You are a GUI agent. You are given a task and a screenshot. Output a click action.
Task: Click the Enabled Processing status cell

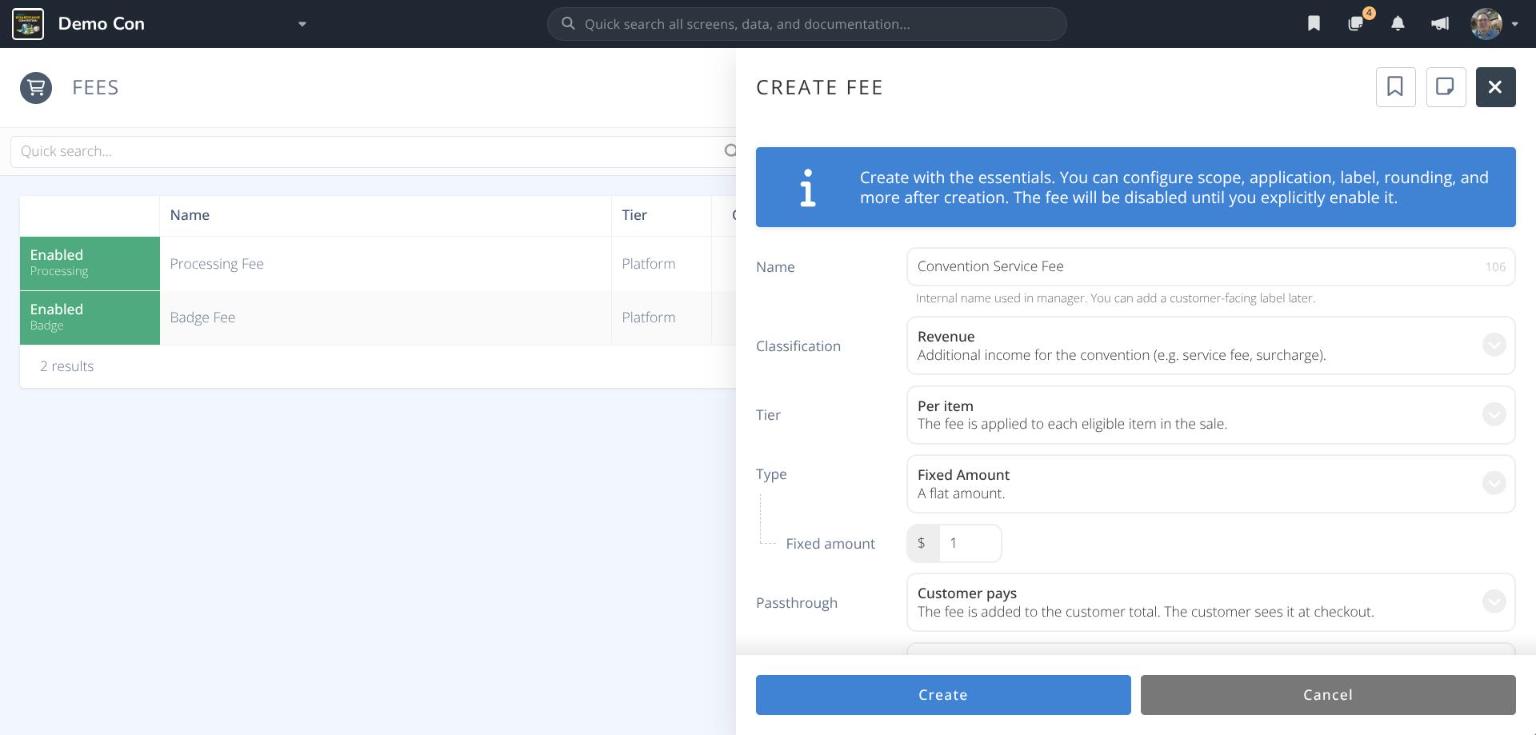click(x=90, y=264)
